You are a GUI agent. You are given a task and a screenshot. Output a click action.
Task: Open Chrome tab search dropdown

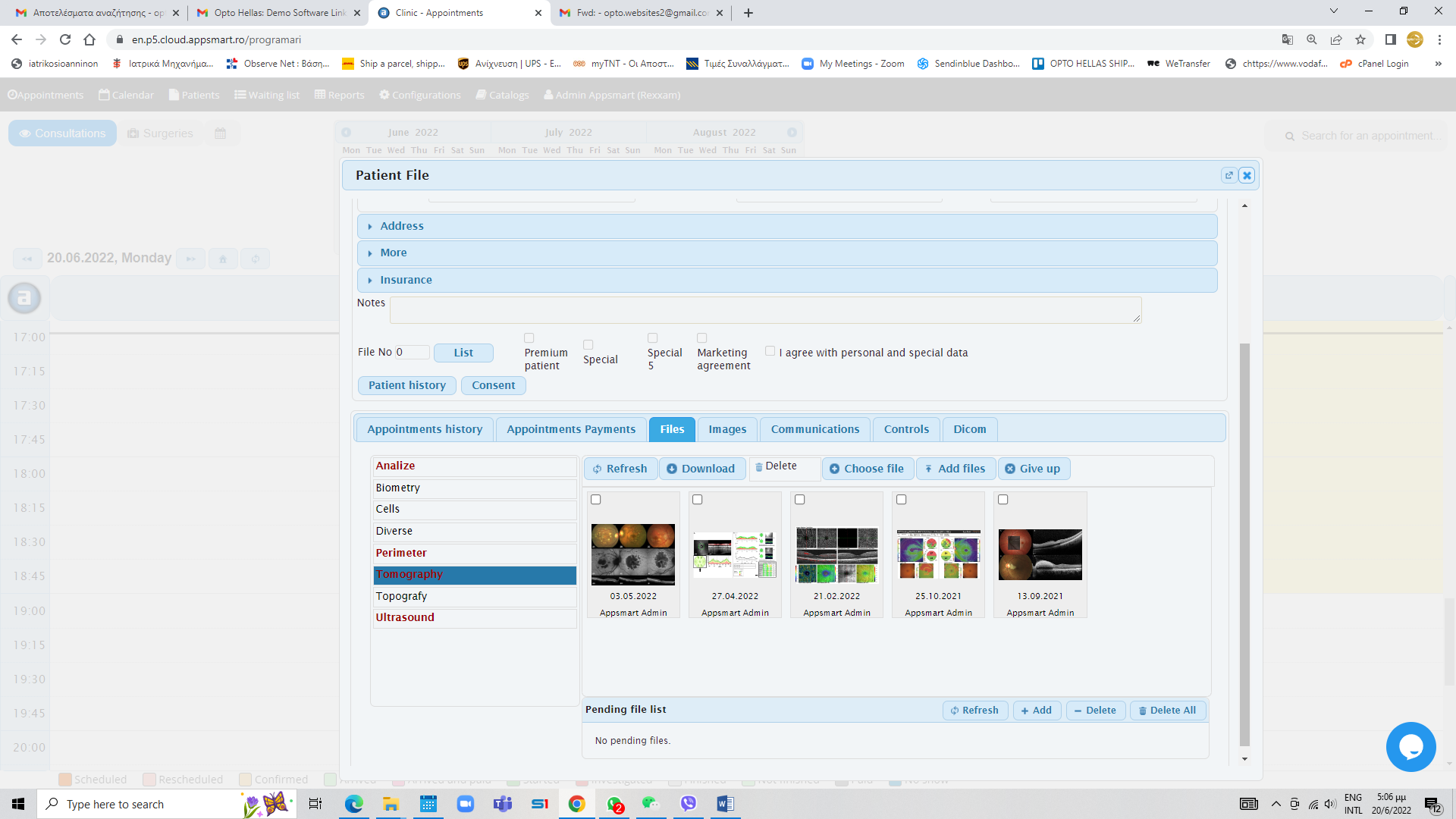1334,11
